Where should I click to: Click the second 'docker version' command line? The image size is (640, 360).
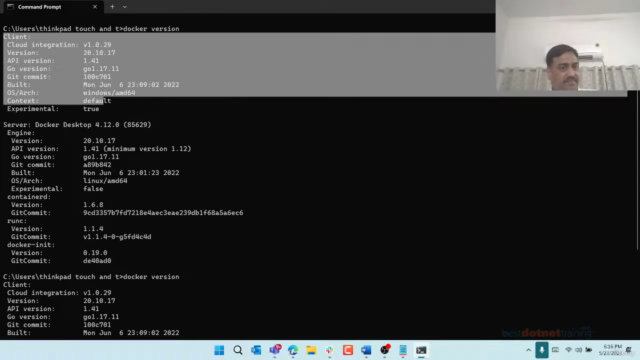pyautogui.click(x=91, y=277)
